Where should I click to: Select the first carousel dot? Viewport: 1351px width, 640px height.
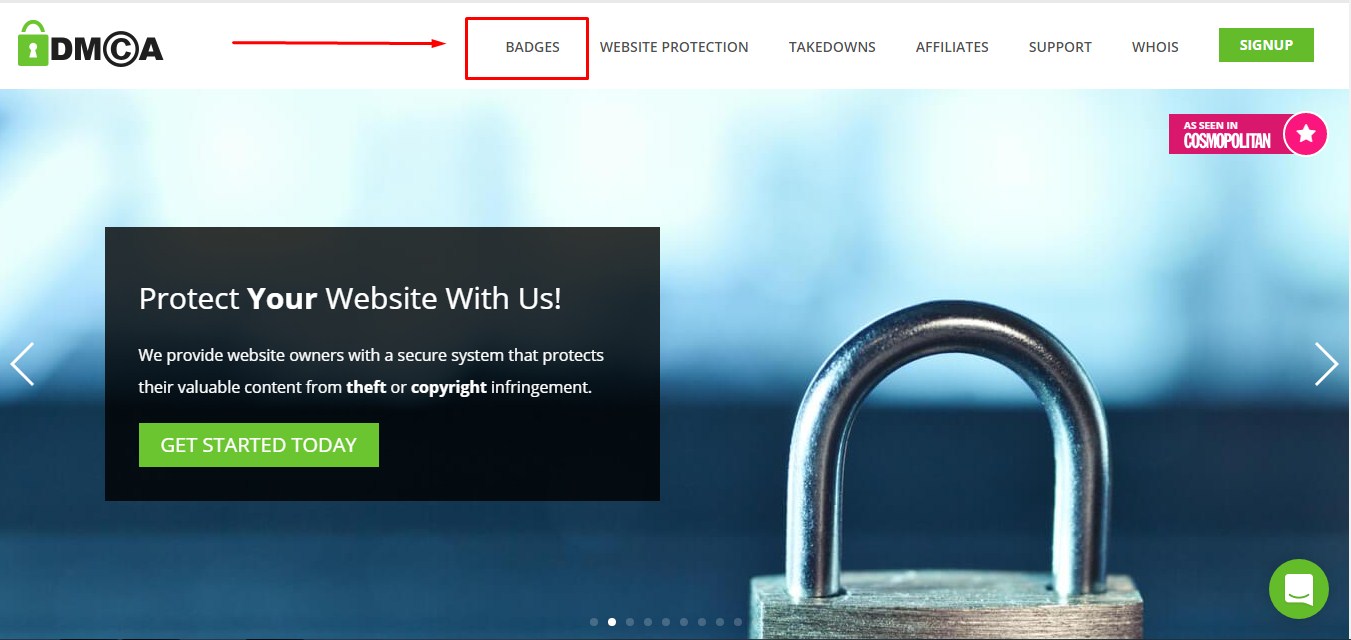[x=594, y=622]
